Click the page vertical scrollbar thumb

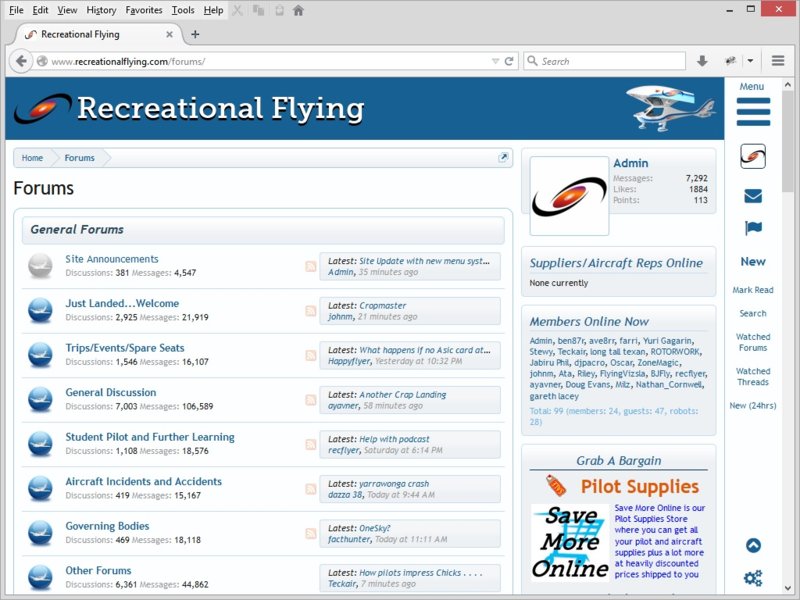point(790,141)
